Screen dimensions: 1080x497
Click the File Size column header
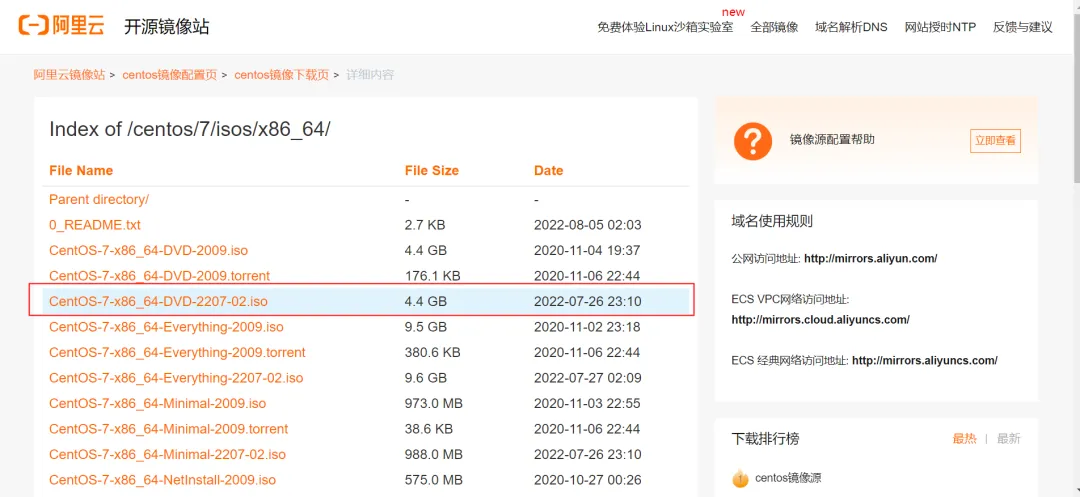click(432, 171)
